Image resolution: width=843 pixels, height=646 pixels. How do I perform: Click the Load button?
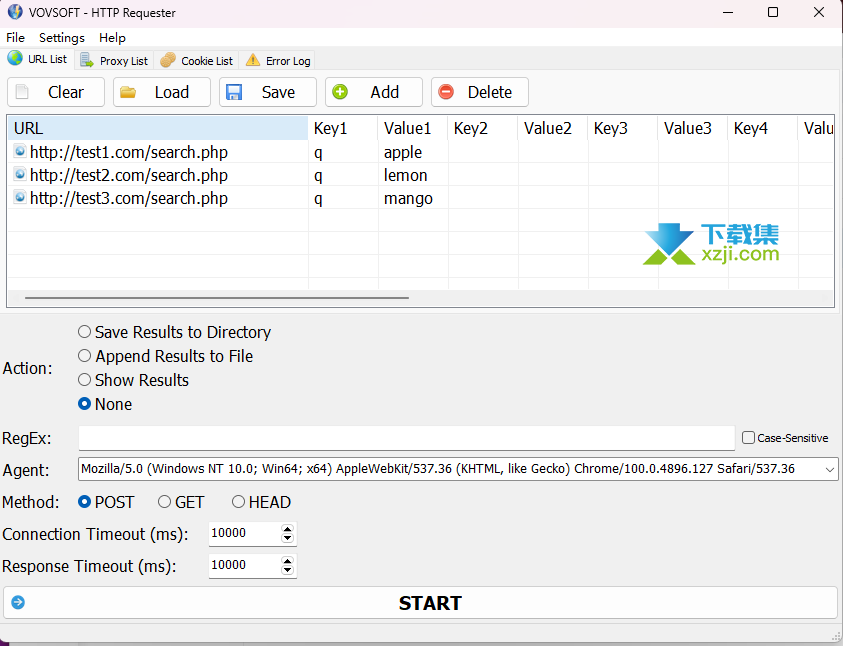(x=162, y=92)
